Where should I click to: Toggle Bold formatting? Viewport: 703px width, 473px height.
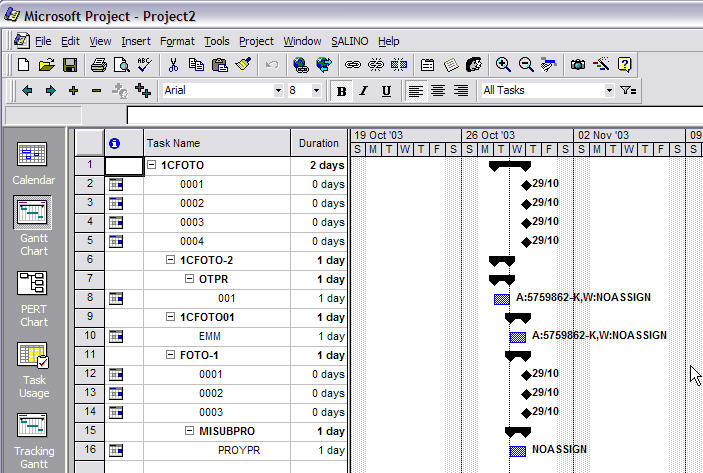[x=341, y=91]
